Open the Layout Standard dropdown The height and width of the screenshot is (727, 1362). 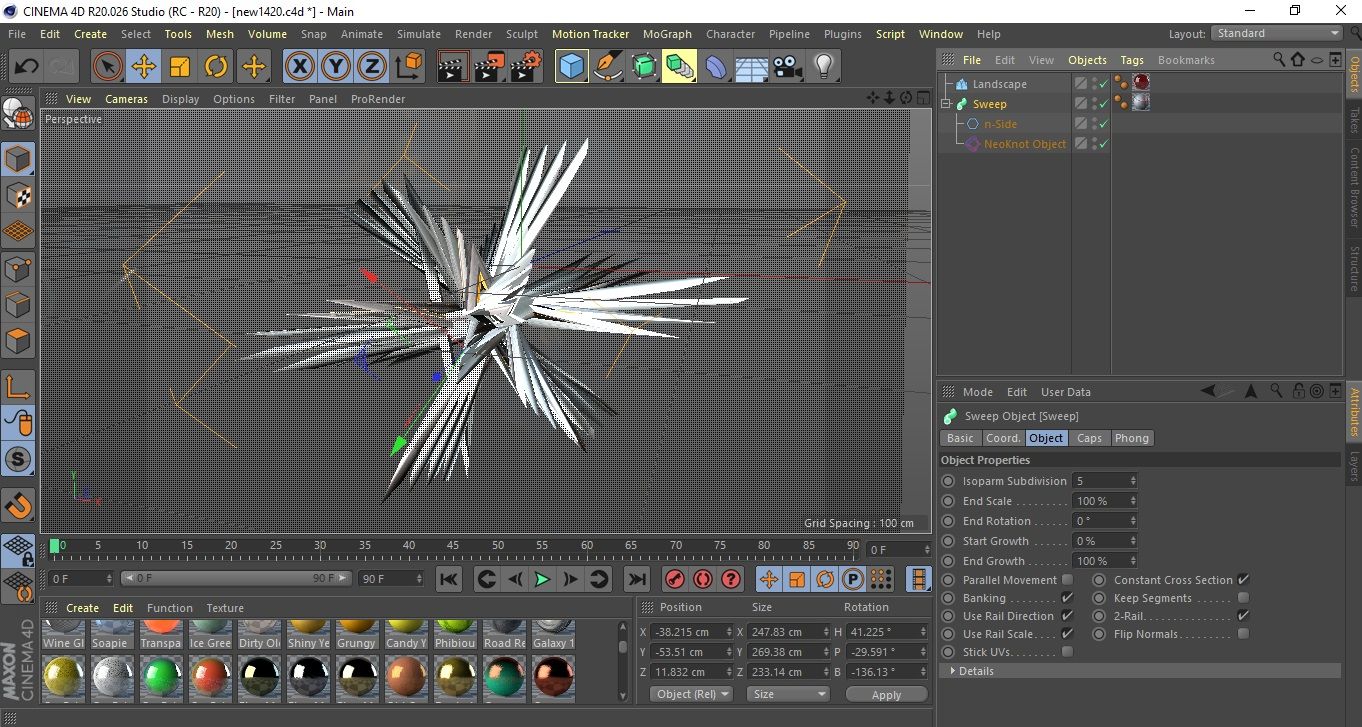1277,33
